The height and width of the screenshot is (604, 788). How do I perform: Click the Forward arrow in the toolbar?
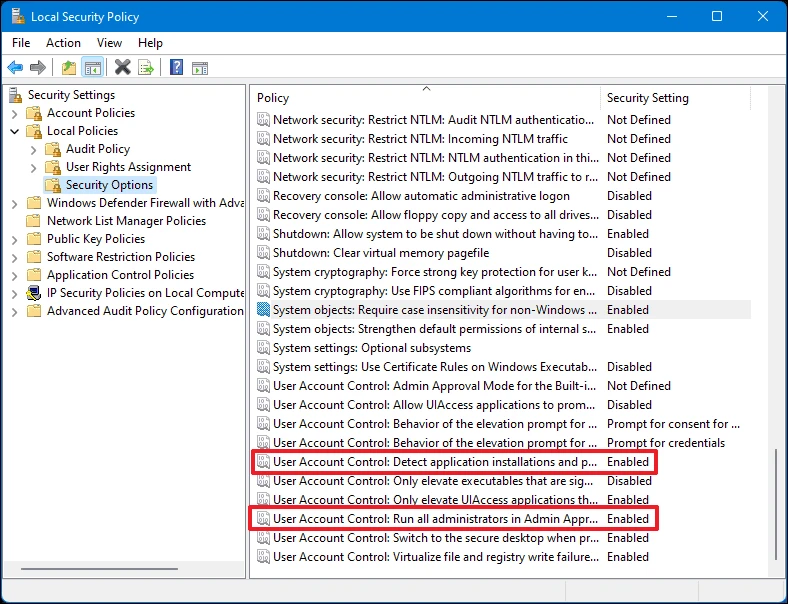(x=38, y=68)
